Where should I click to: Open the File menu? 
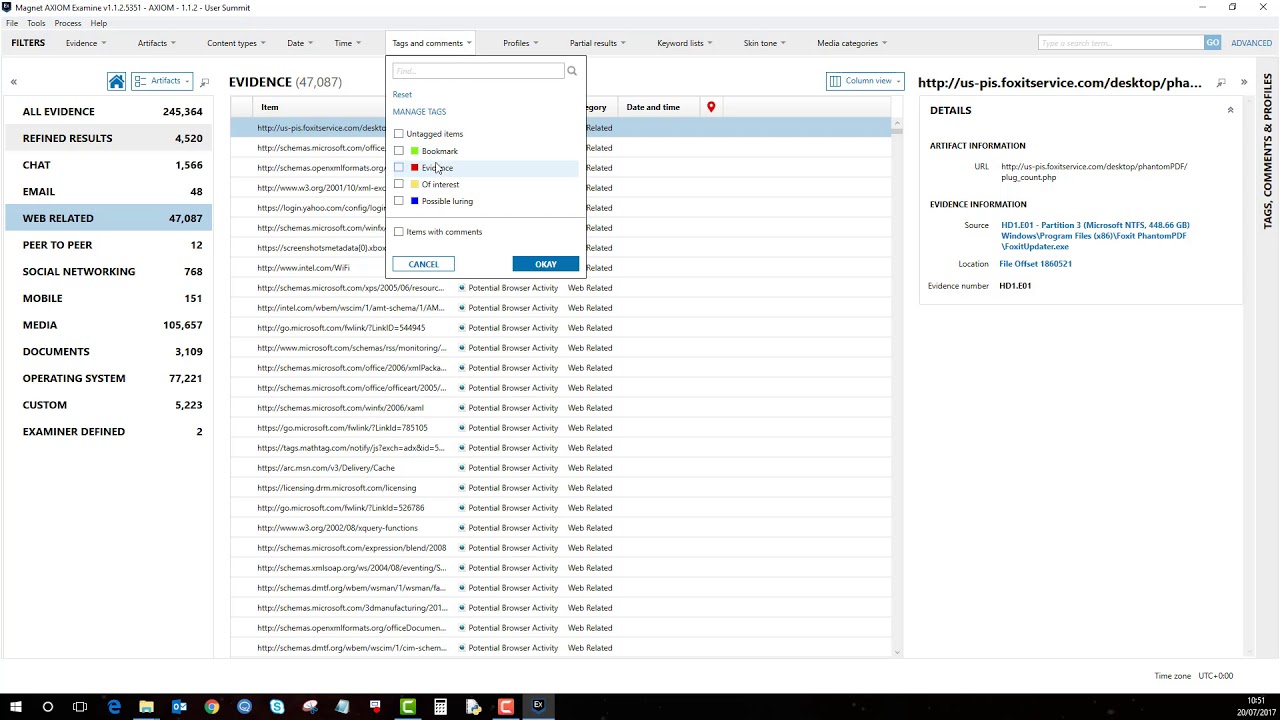(x=12, y=23)
